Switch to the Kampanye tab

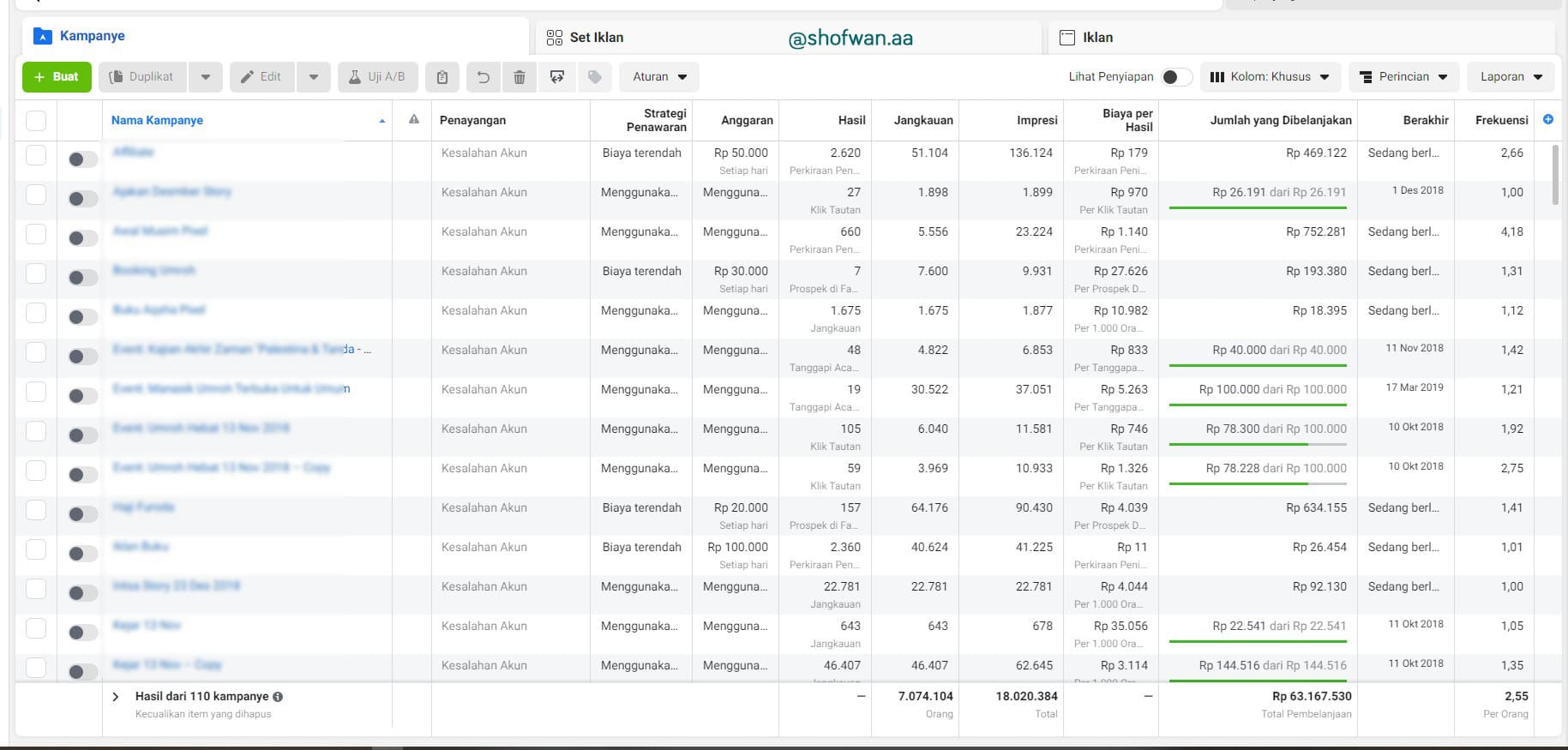pos(274,36)
